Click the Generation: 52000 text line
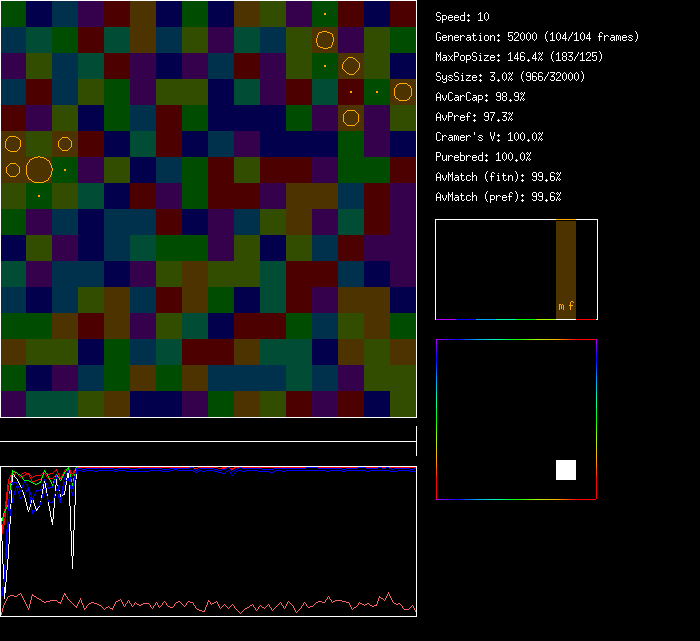Screen dimensions: 700x641 pos(537,37)
